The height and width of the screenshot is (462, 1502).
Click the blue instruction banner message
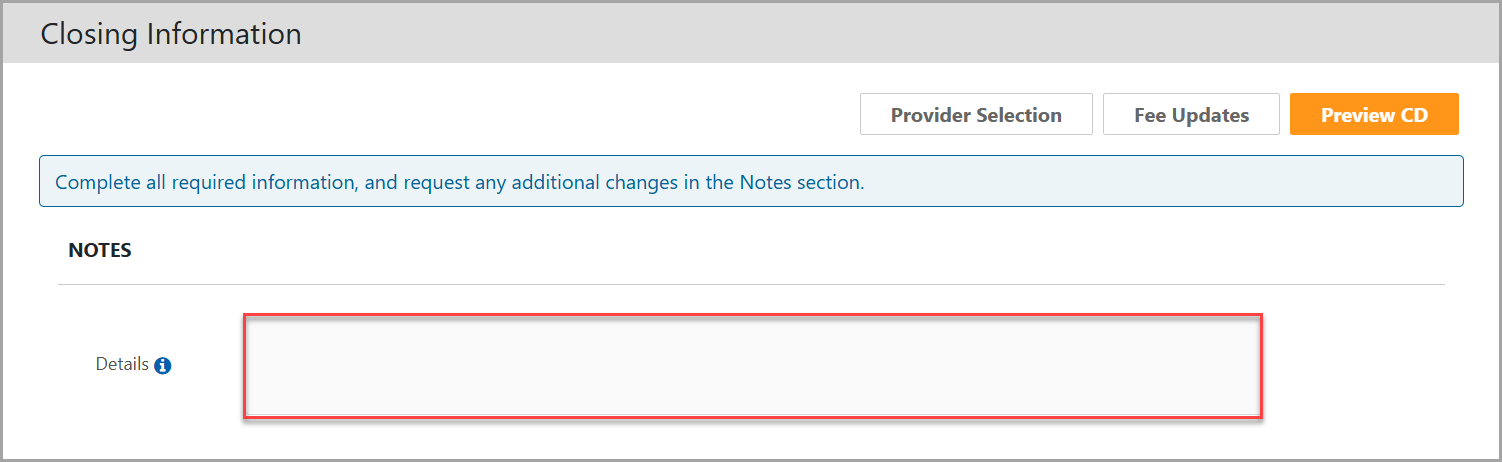pos(459,182)
